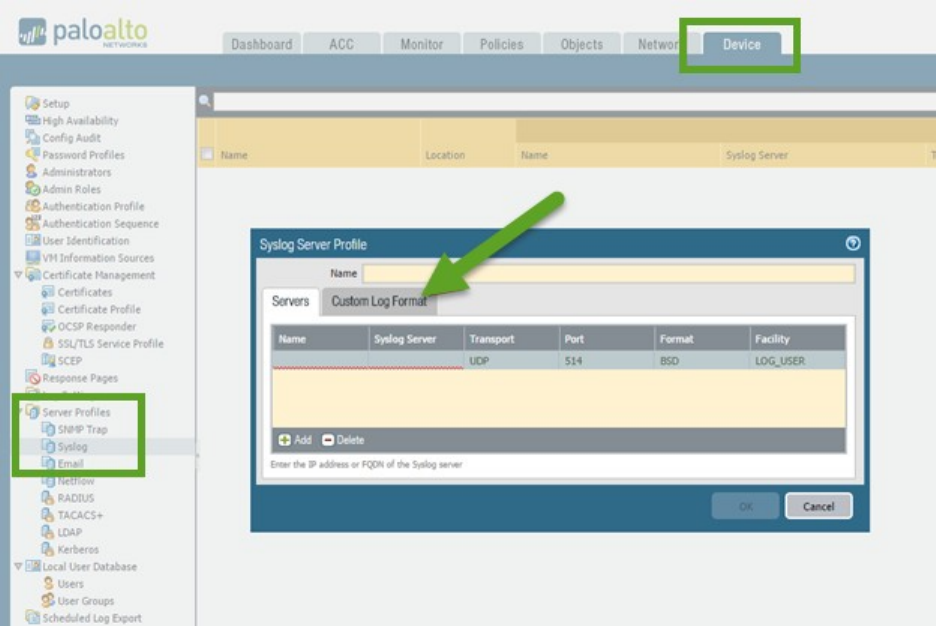Viewport: 936px width, 626px height.
Task: Open help in Syslog Server Profile dialog
Action: pyautogui.click(x=852, y=243)
